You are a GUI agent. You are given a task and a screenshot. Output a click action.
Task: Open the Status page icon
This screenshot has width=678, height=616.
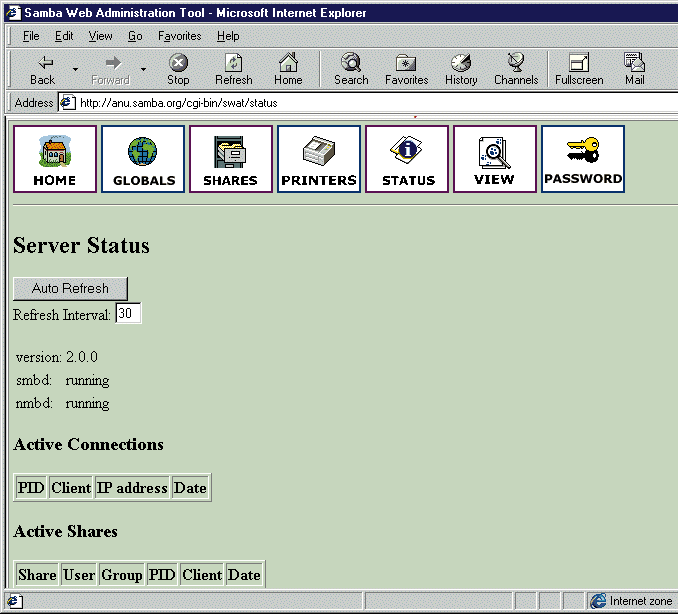(x=407, y=159)
